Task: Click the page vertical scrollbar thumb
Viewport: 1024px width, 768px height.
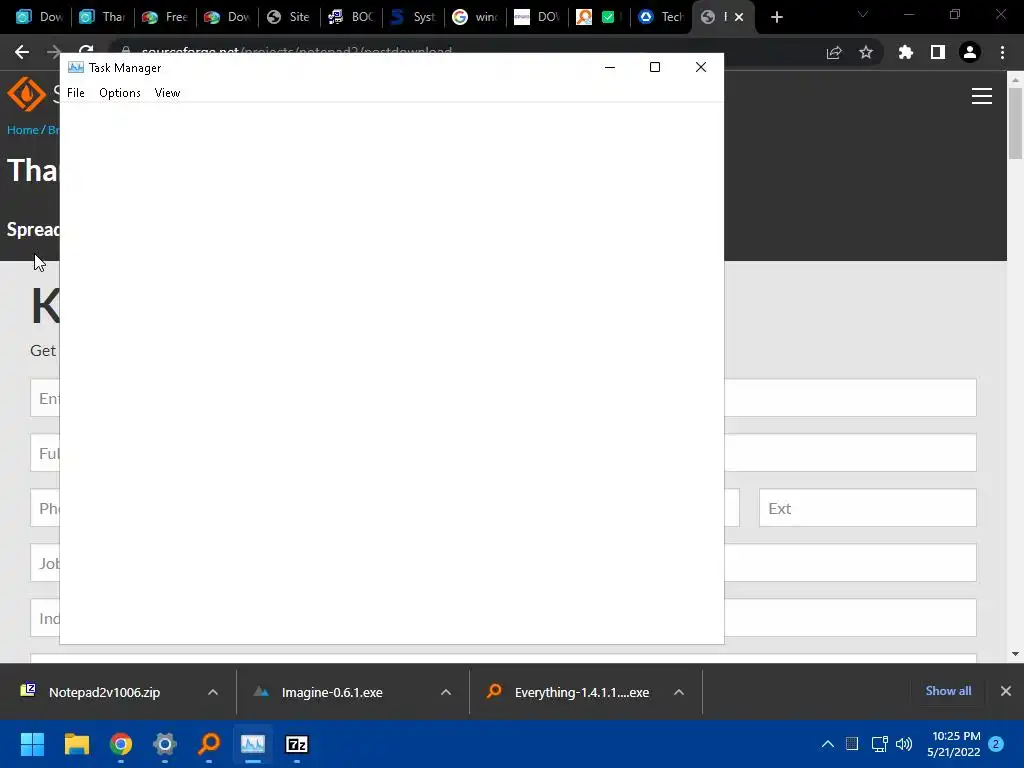Action: coord(1015,123)
